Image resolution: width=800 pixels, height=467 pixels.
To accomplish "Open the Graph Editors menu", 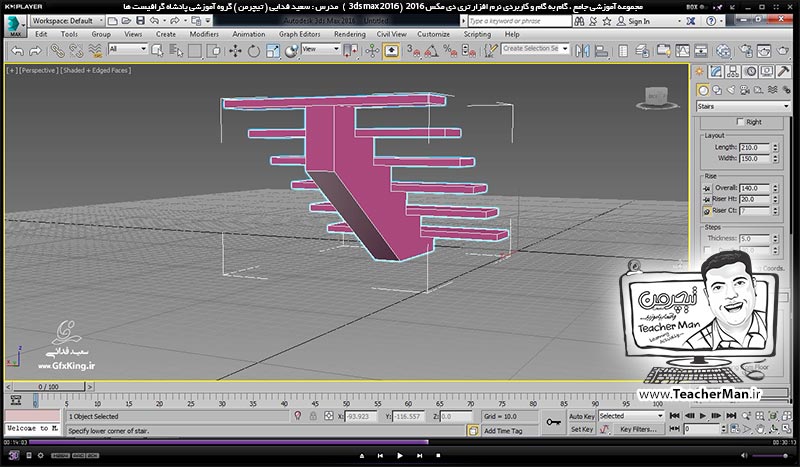I will click(299, 34).
